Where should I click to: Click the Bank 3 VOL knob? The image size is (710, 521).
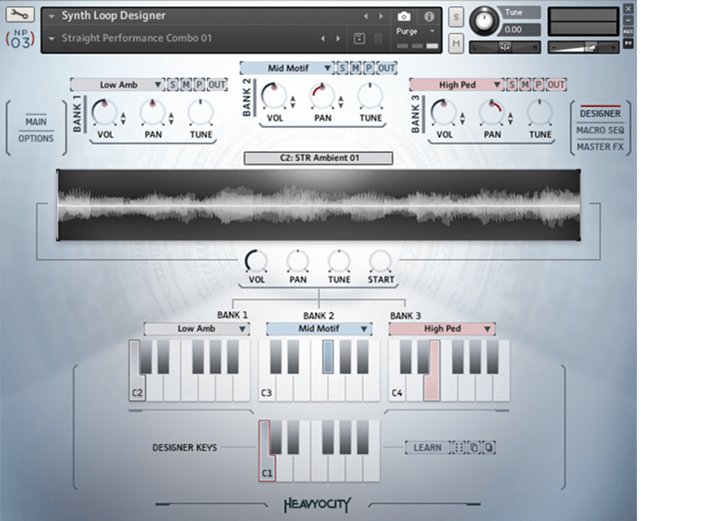click(x=442, y=111)
